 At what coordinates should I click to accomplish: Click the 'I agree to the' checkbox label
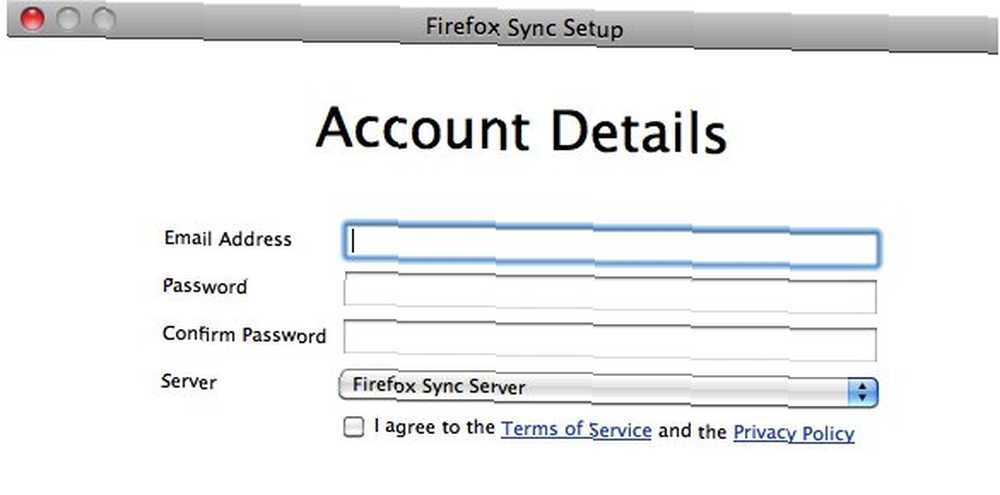(434, 426)
